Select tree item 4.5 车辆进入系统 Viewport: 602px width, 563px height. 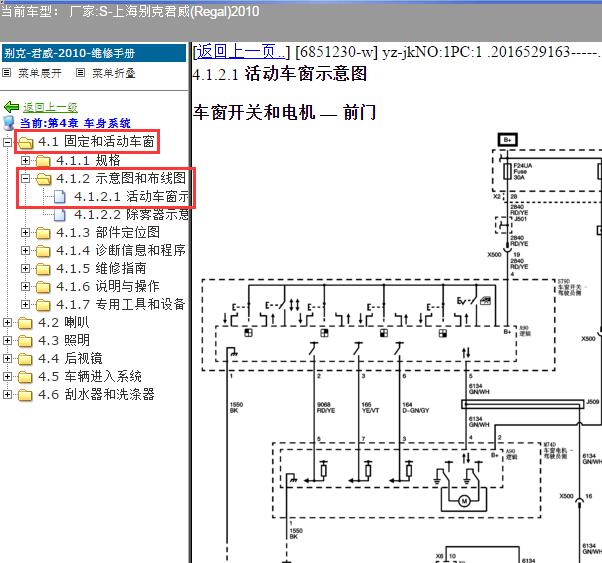click(x=90, y=377)
